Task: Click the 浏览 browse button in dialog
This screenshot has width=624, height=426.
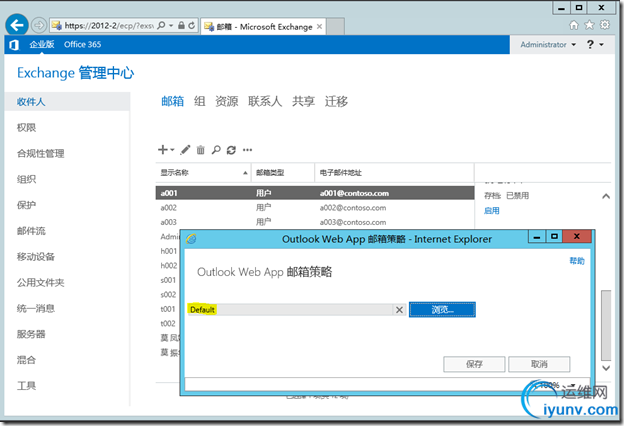Action: (442, 310)
